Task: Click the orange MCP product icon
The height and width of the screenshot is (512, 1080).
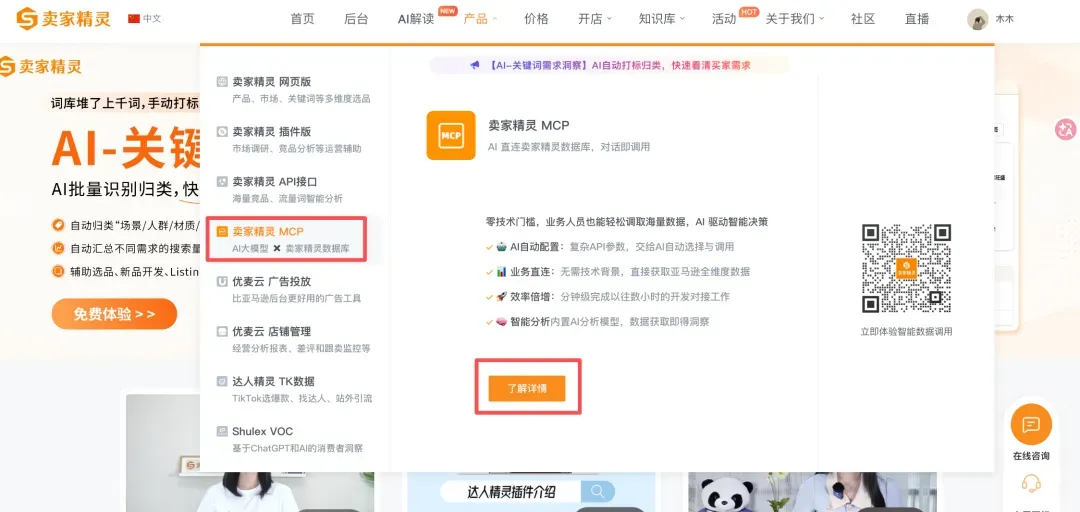Action: coord(450,135)
